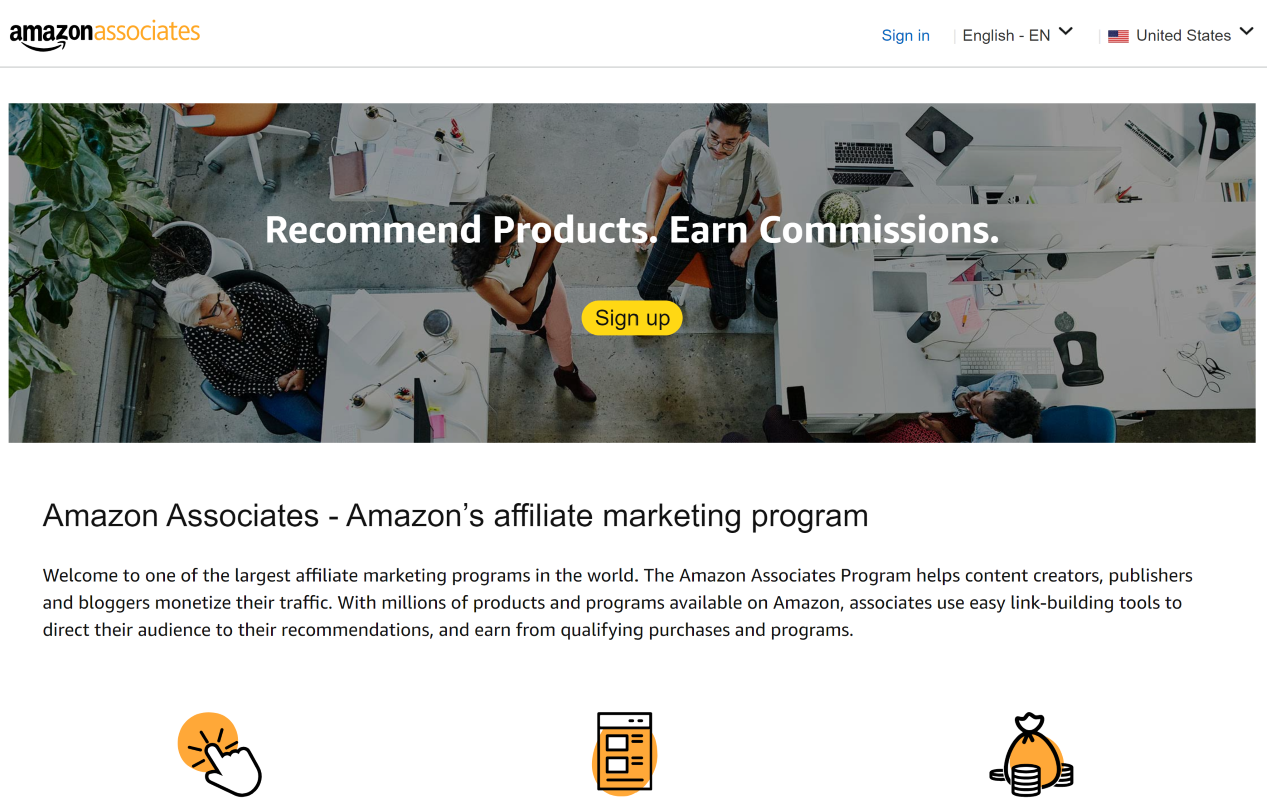
Task: Open the Sign in link
Action: point(905,35)
